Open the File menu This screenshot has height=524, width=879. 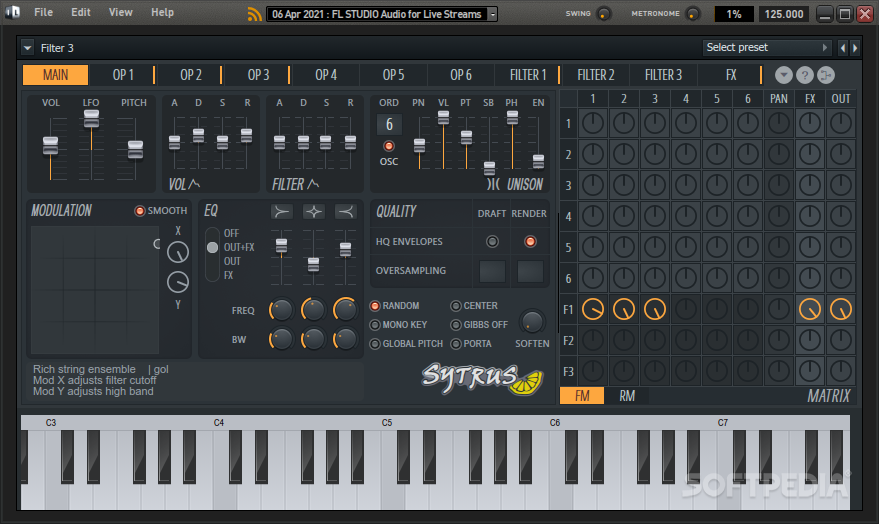[43, 12]
